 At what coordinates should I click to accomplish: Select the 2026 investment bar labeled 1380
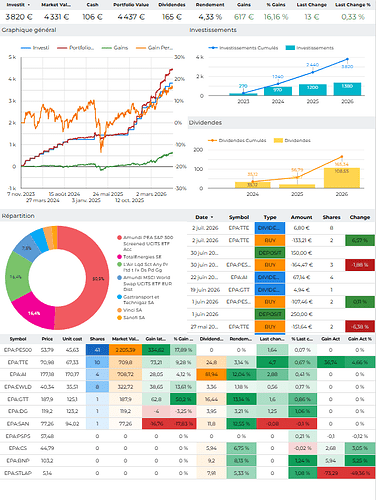tap(347, 89)
